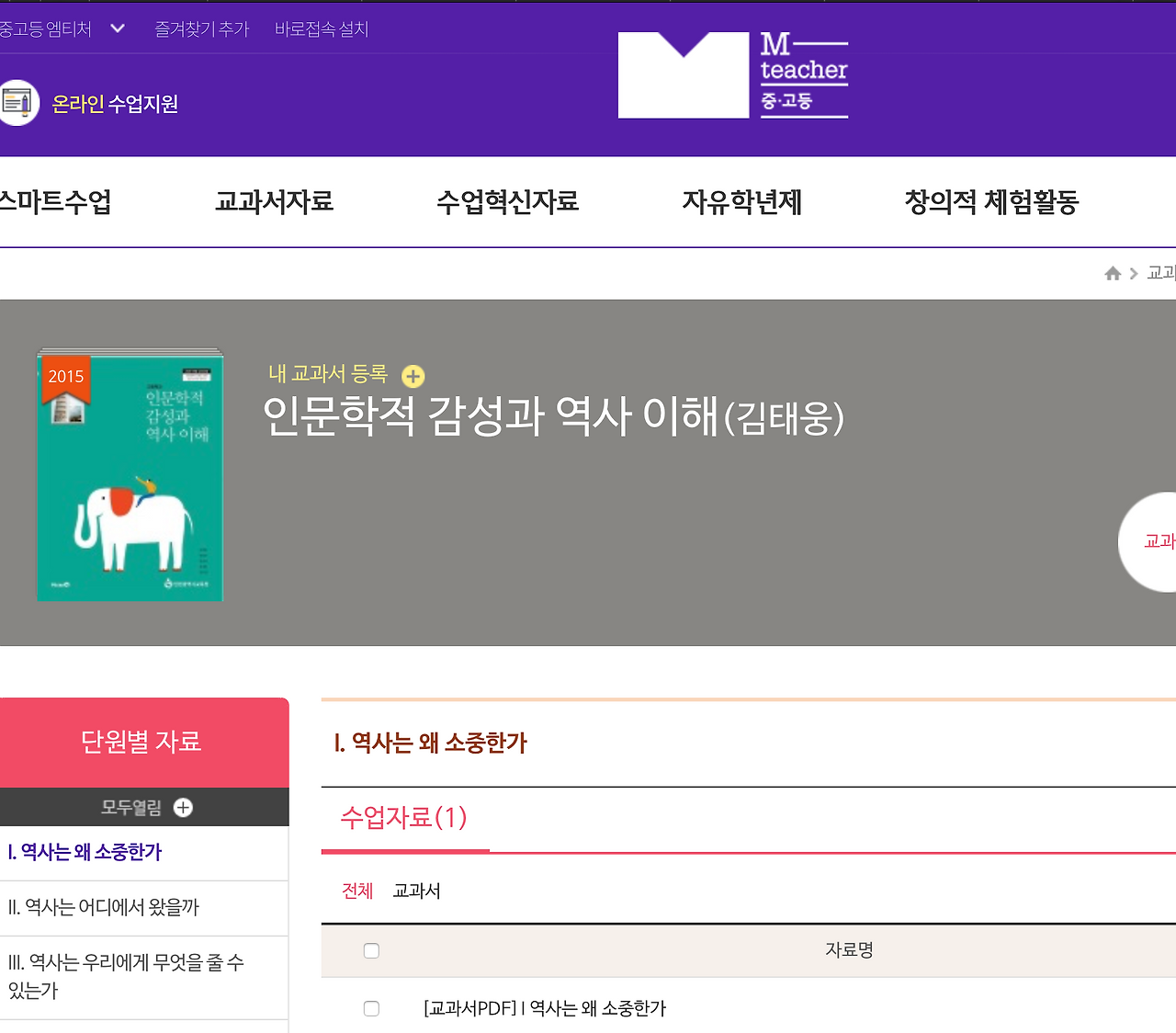Click the 바로접속 설치 link
This screenshot has height=1033, width=1176.
coord(321,28)
